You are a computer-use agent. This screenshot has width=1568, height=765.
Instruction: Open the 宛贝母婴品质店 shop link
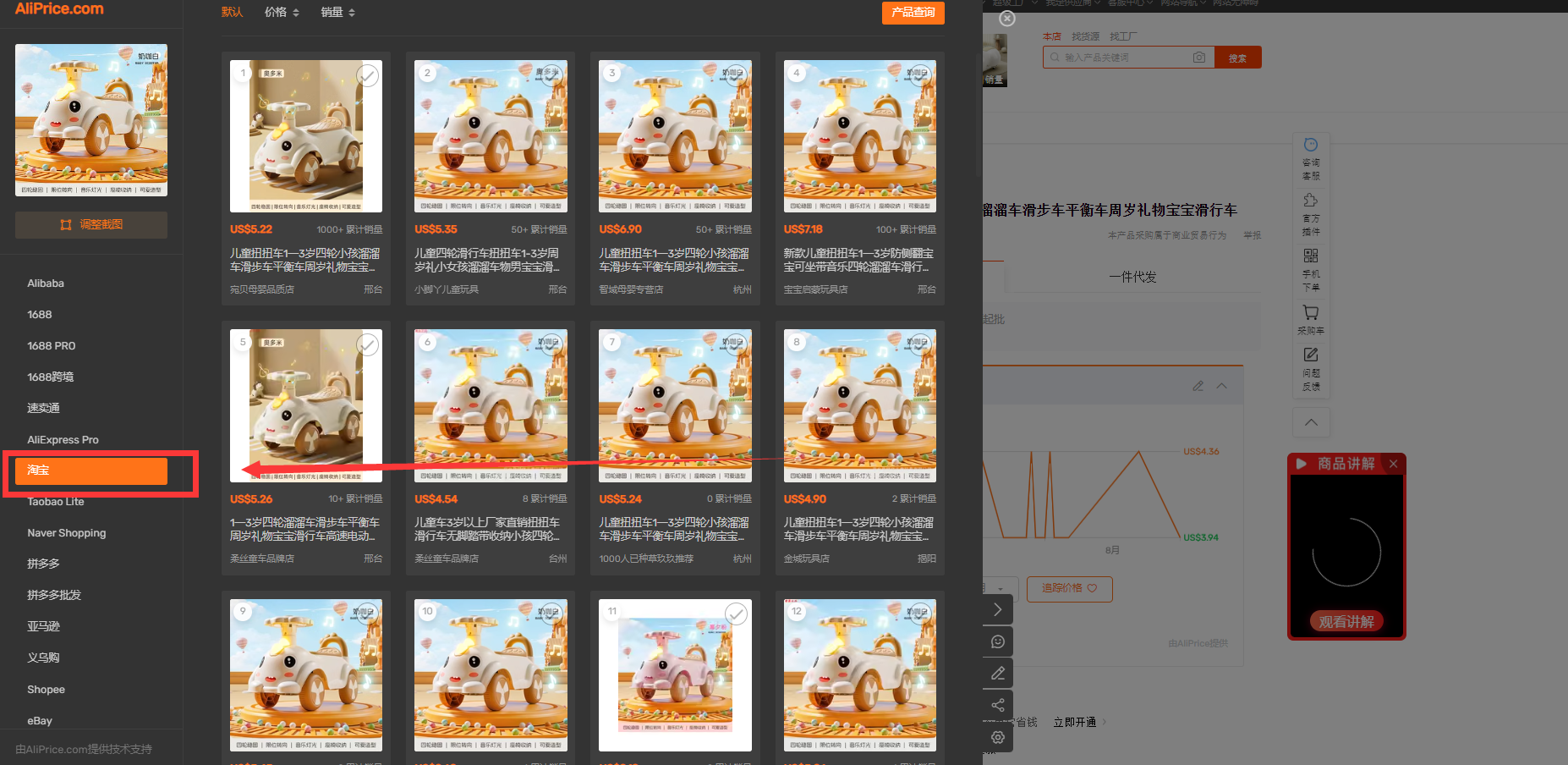pyautogui.click(x=262, y=289)
